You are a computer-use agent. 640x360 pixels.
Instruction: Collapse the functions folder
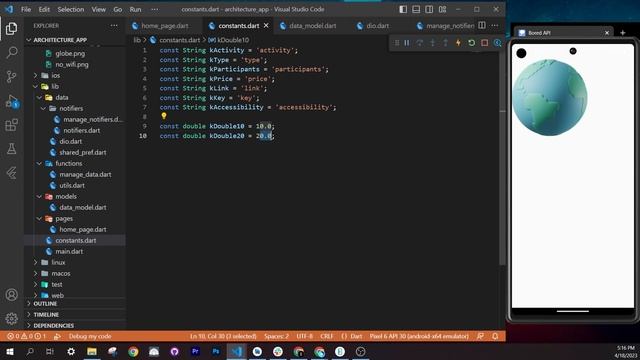pyautogui.click(x=69, y=163)
